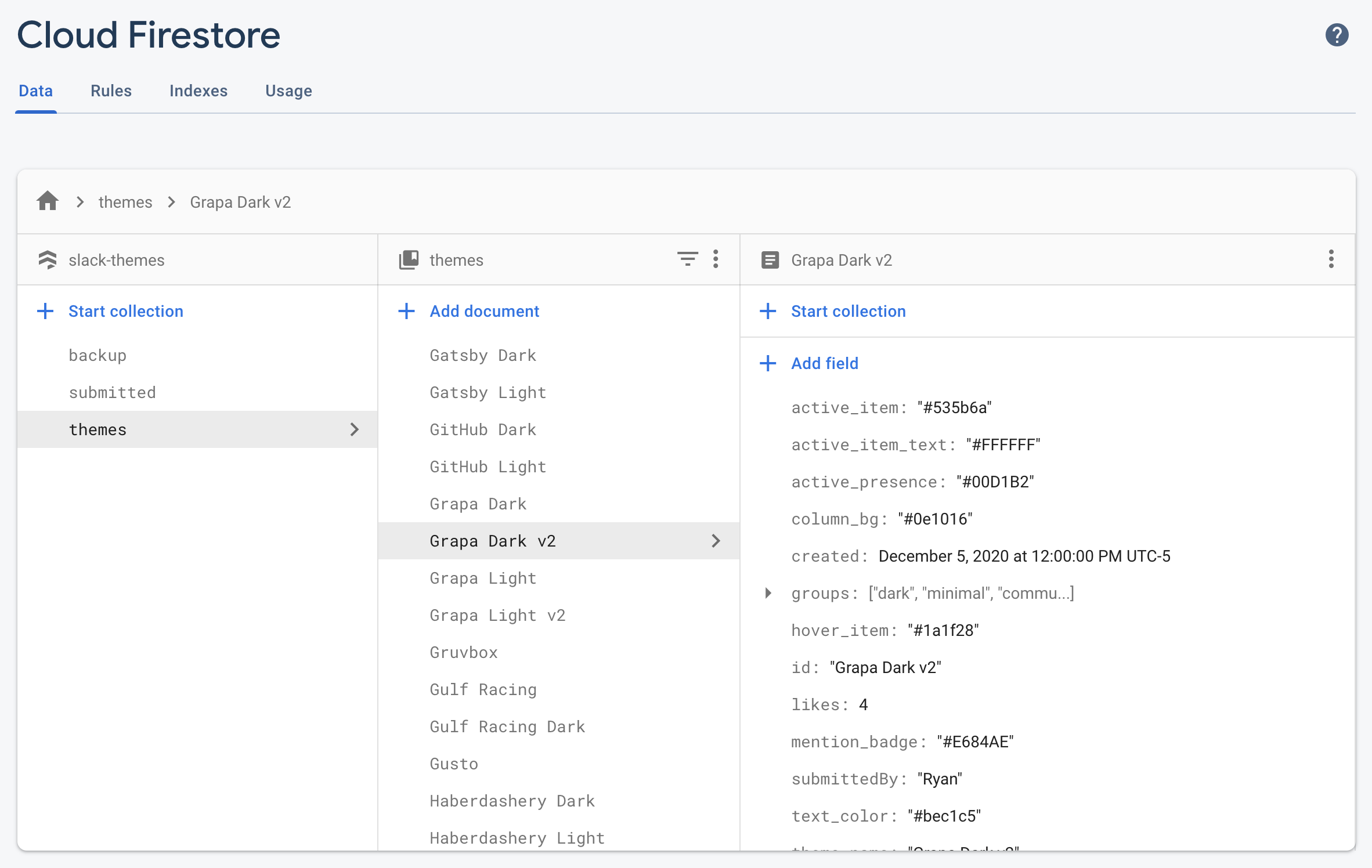
Task: Click active_item_text value "#FFFFFF"
Action: (1003, 444)
